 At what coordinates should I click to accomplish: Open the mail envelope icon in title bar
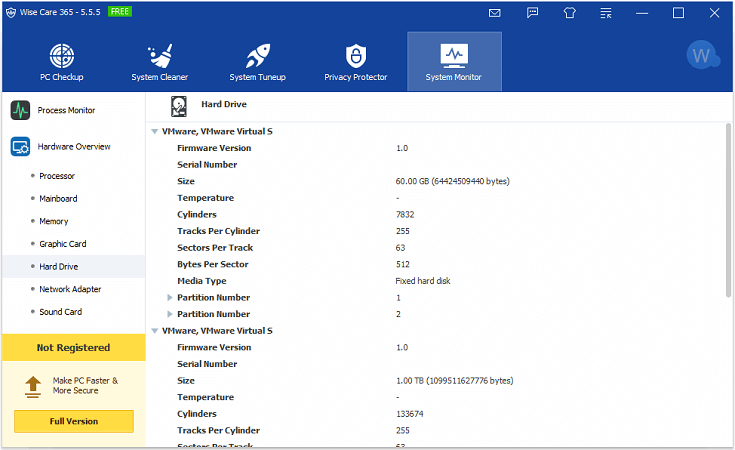(495, 13)
